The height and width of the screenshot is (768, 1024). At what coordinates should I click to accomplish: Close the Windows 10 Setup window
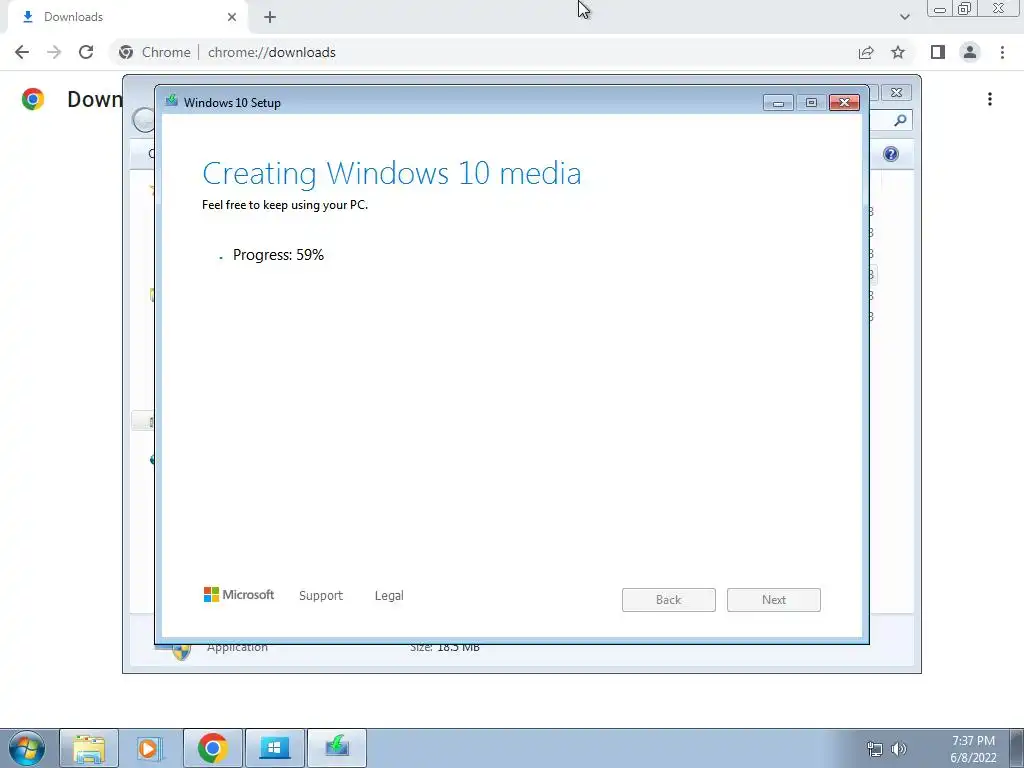[844, 103]
